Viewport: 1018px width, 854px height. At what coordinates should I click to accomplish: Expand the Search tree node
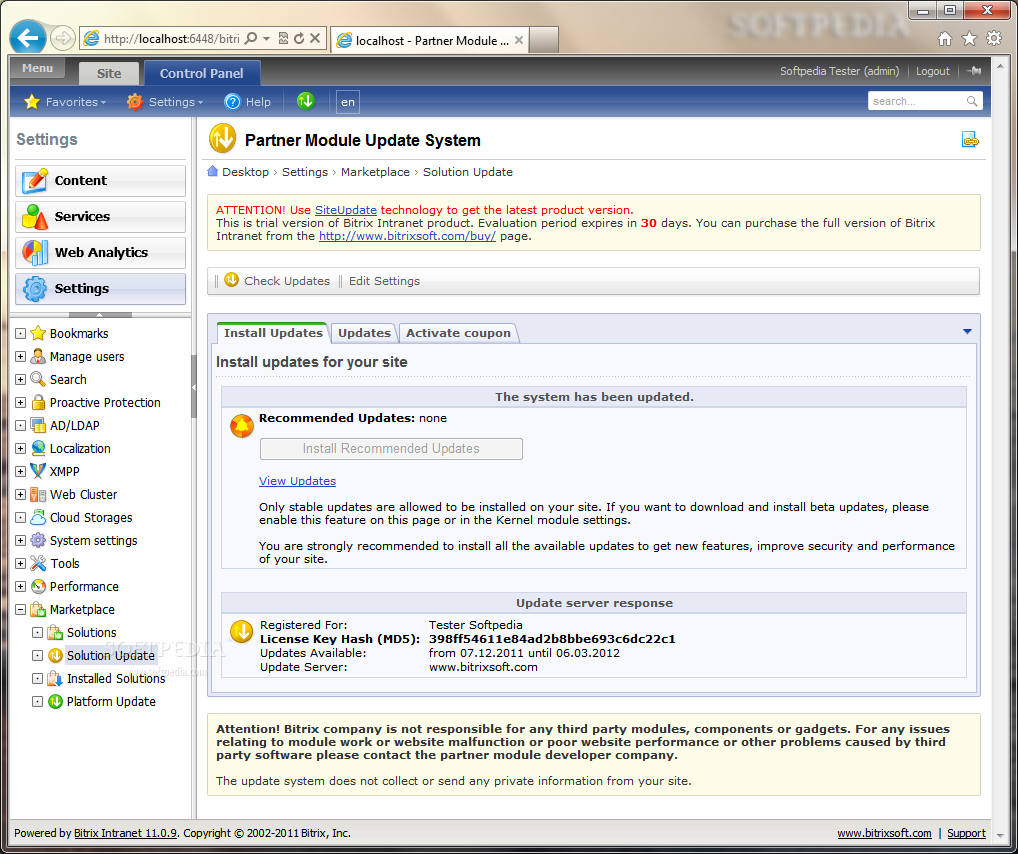20,379
